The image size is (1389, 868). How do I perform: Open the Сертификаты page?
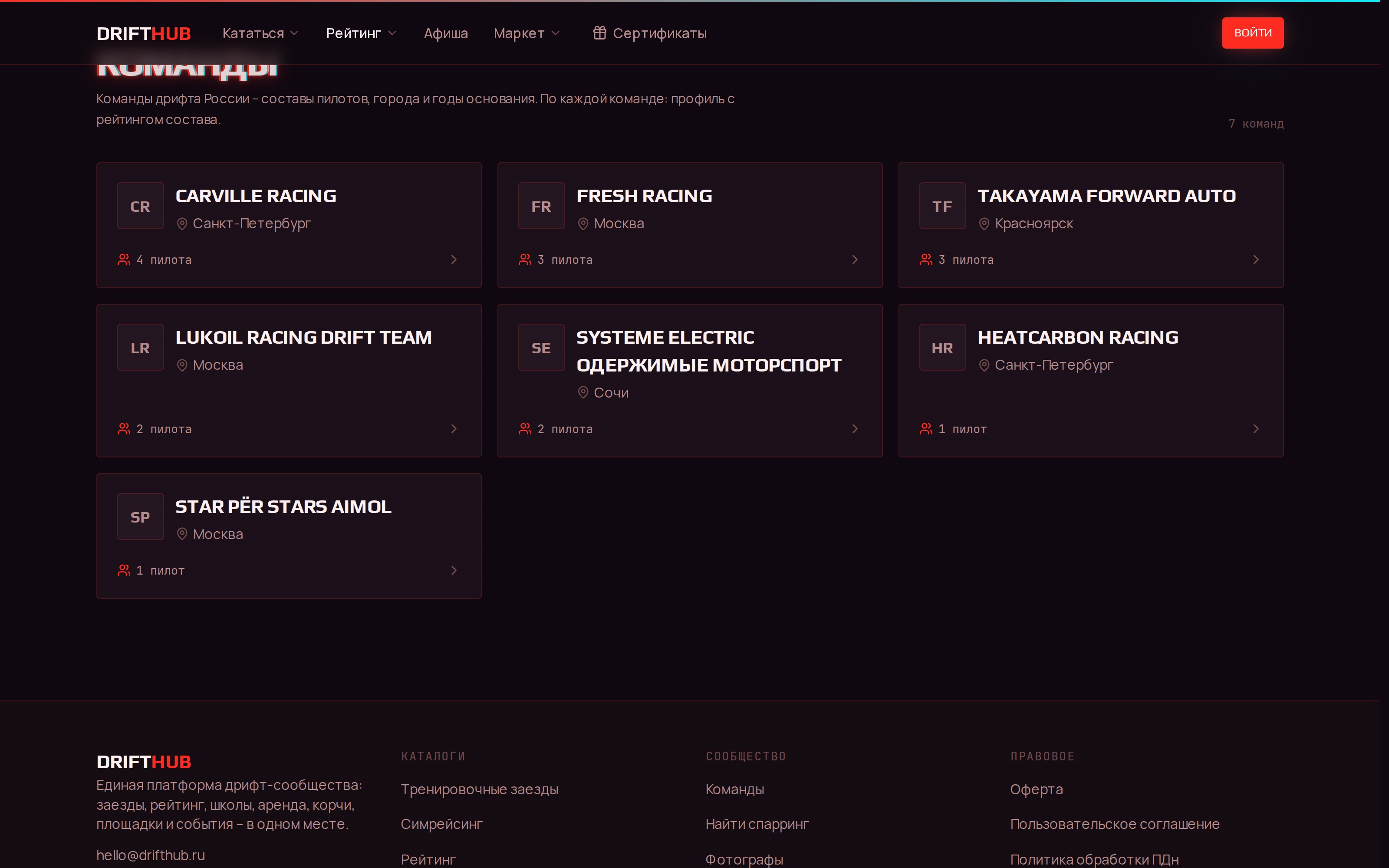(650, 33)
